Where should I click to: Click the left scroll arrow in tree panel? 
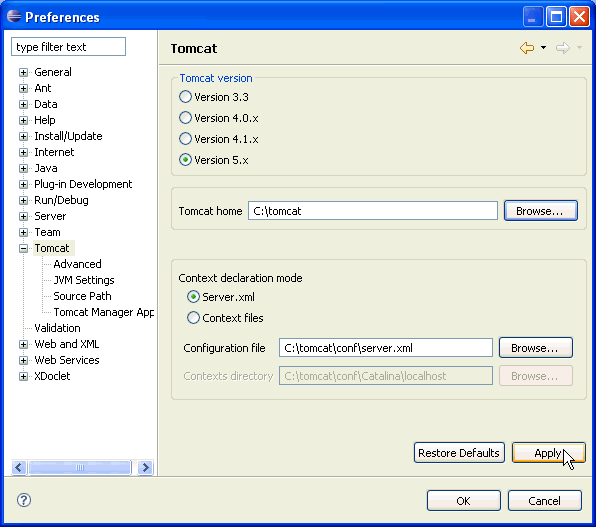(19, 467)
